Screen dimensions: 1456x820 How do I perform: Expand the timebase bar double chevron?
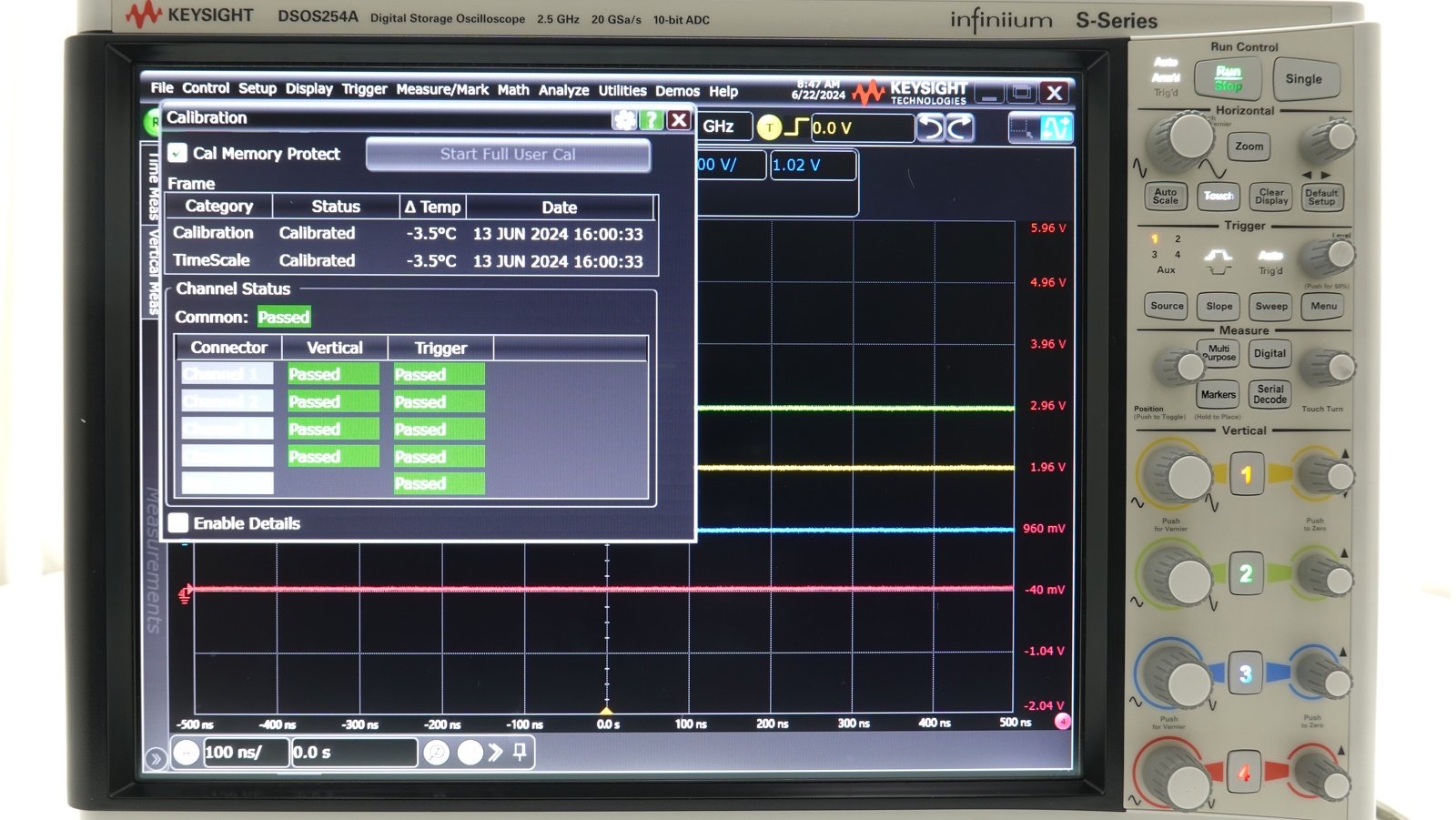click(495, 753)
